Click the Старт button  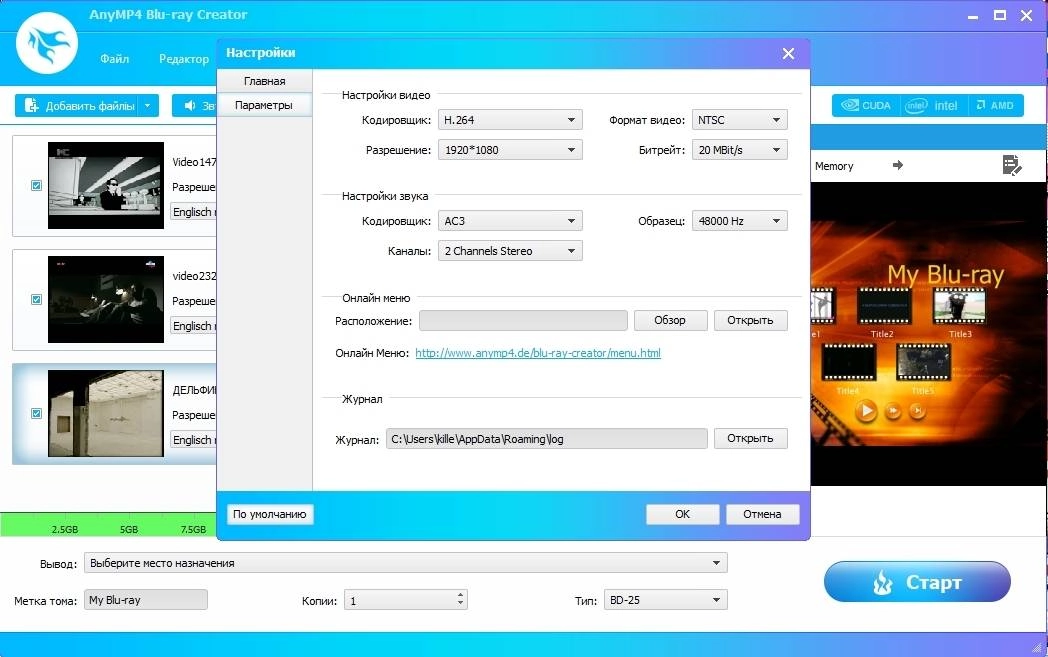(917, 582)
